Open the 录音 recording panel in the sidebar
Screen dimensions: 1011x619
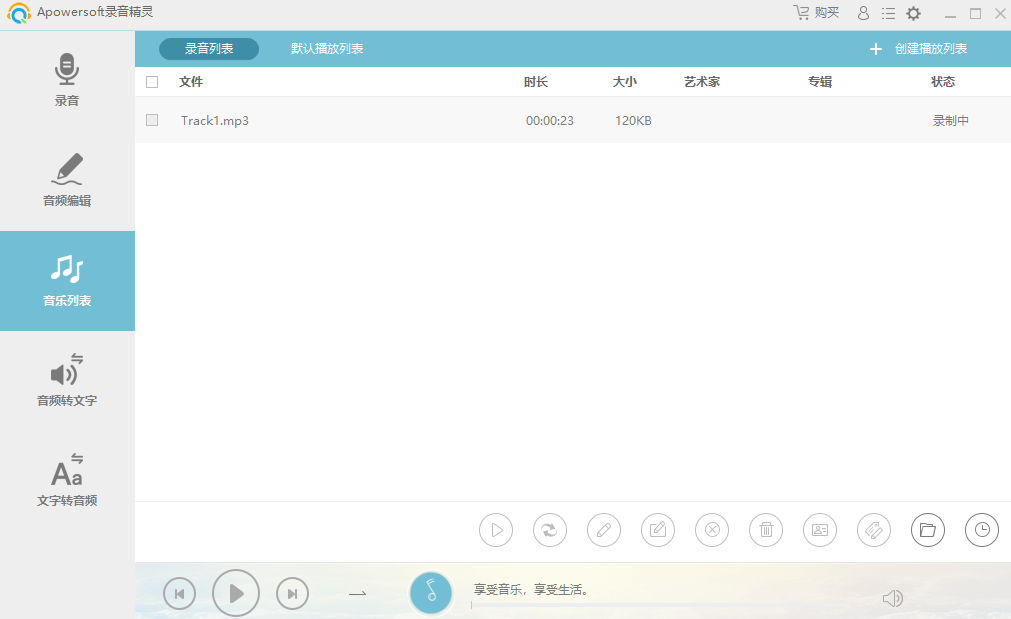[67, 81]
